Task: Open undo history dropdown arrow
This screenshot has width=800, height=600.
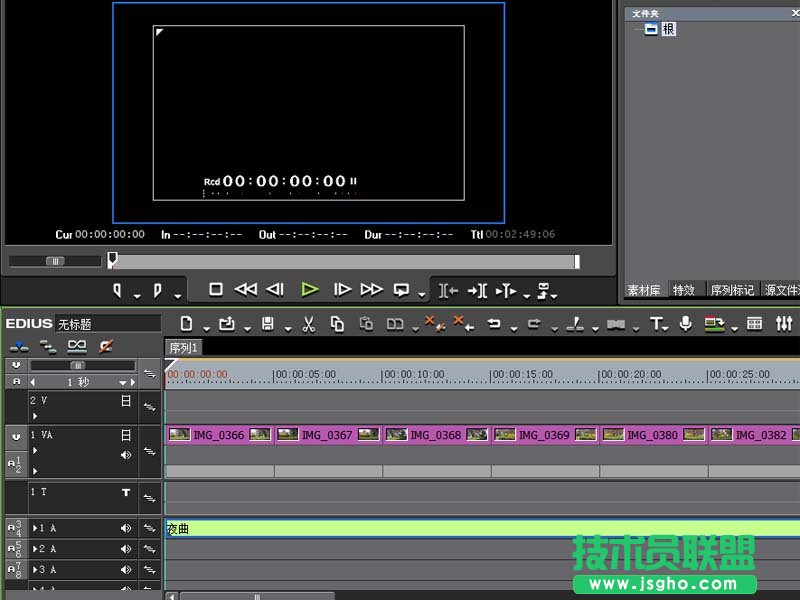Action: (514, 329)
